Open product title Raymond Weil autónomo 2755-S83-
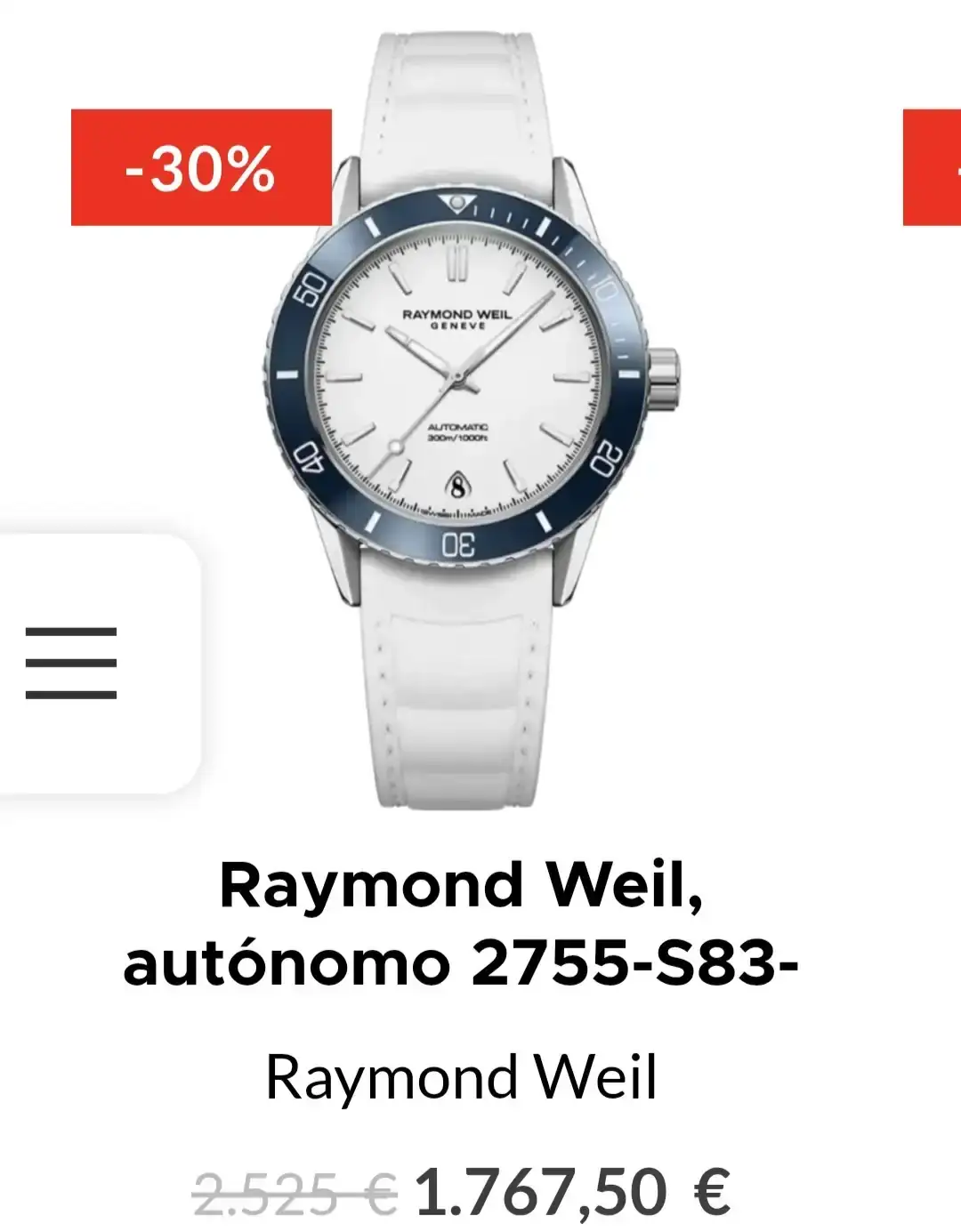This screenshot has height=1232, width=961. (x=461, y=924)
